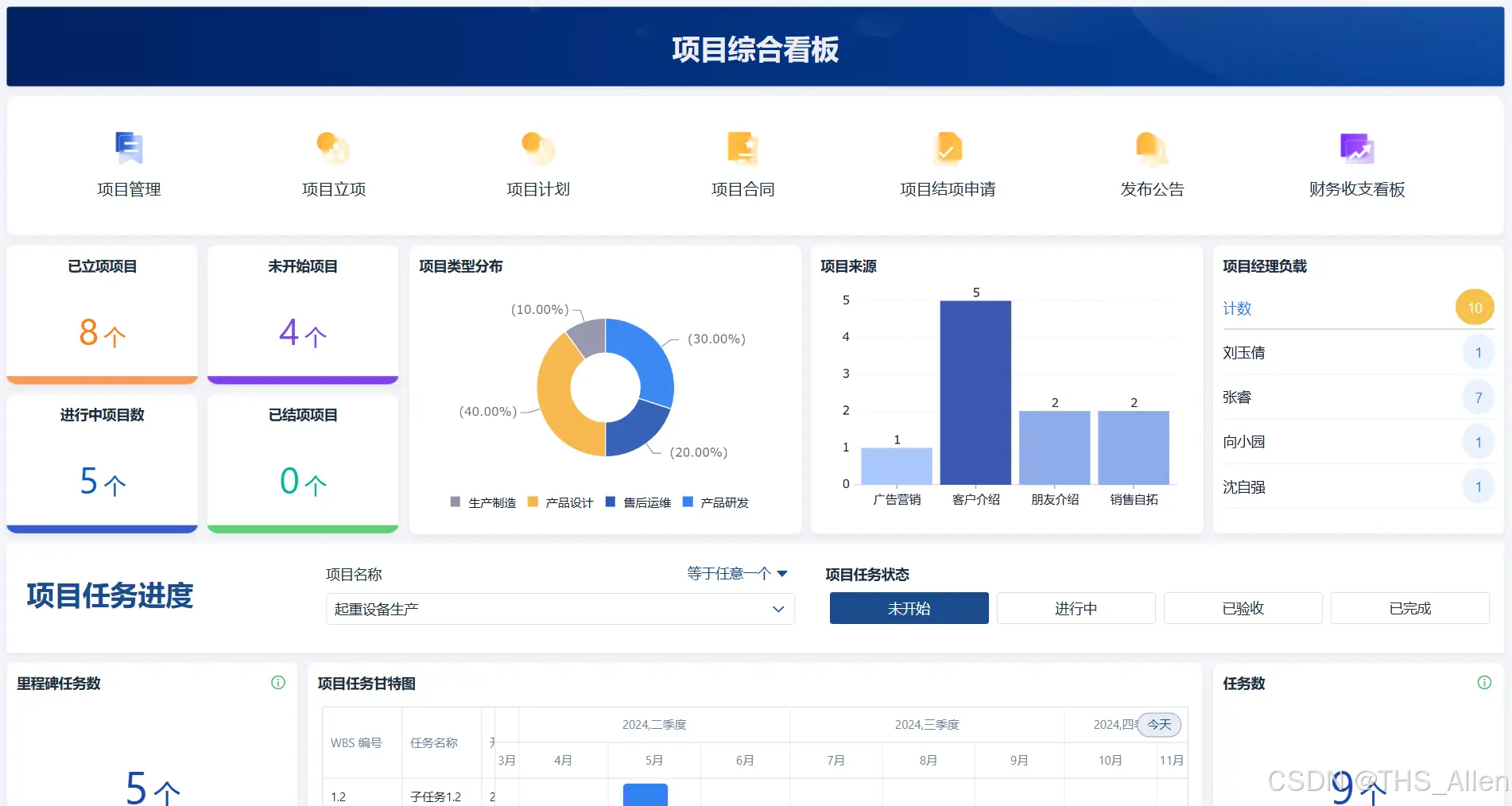Click the 进行中项目数 5个 card
1512x806 pixels.
point(102,463)
